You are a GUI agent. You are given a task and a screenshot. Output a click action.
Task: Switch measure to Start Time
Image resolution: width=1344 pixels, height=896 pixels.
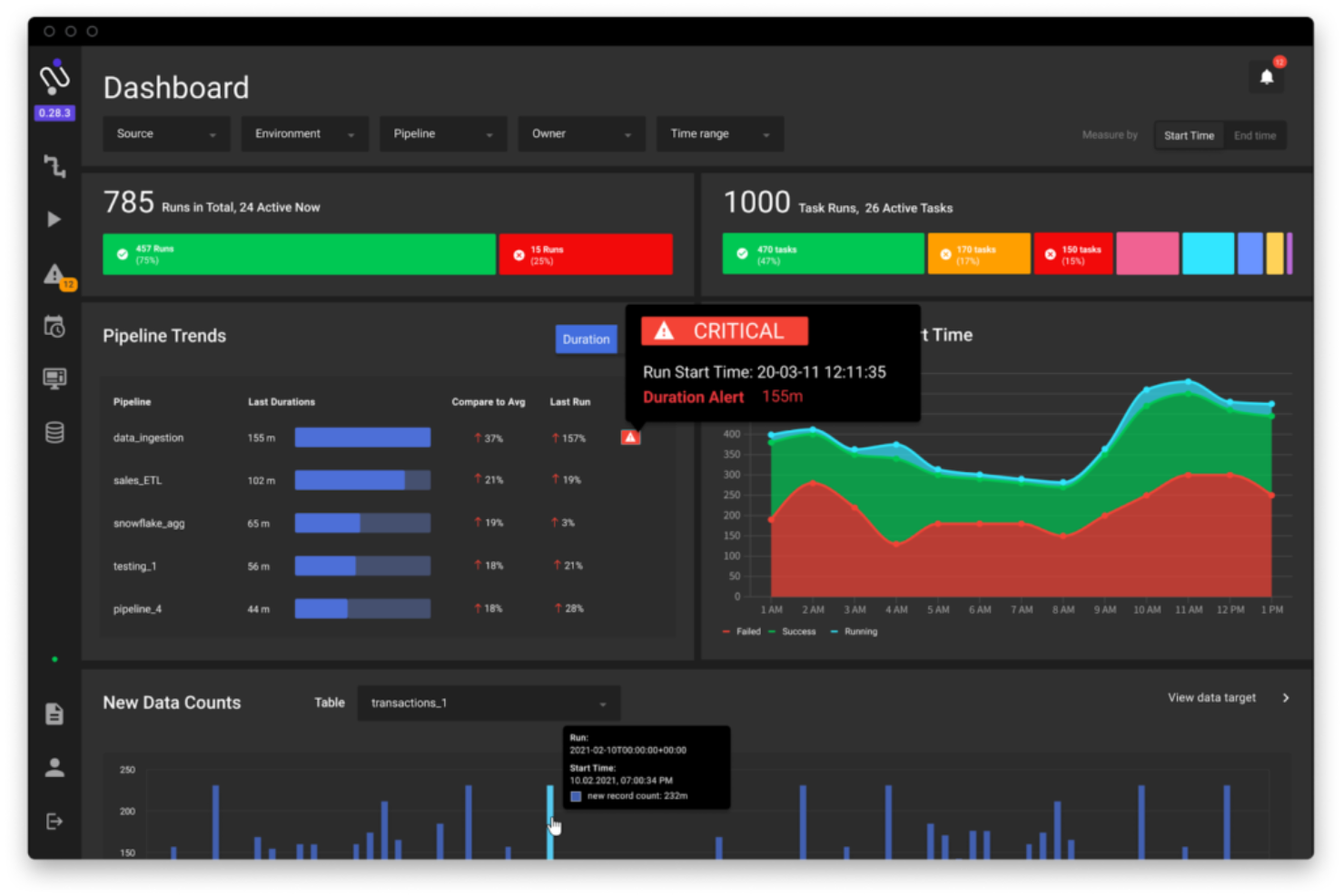tap(1188, 135)
